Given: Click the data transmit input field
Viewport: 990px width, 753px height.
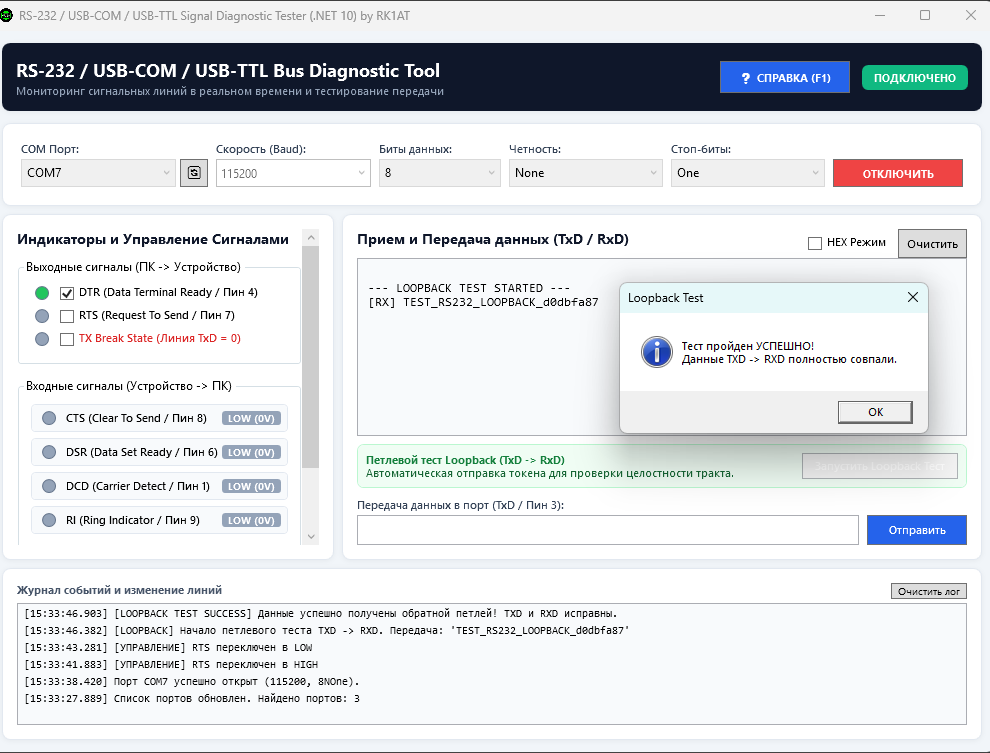Looking at the screenshot, I should click(x=607, y=530).
